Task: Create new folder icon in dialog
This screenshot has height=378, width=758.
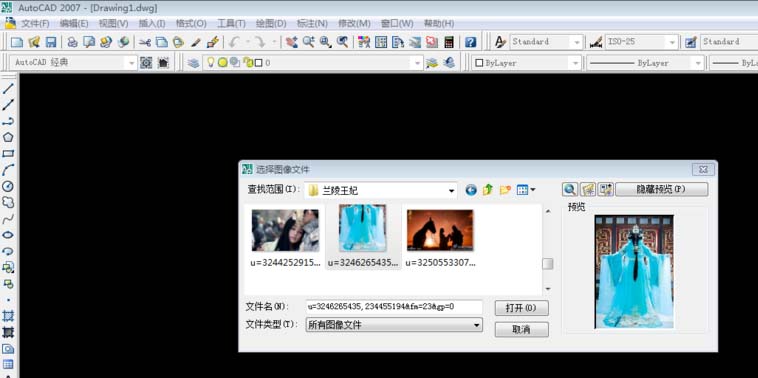Action: coord(505,190)
